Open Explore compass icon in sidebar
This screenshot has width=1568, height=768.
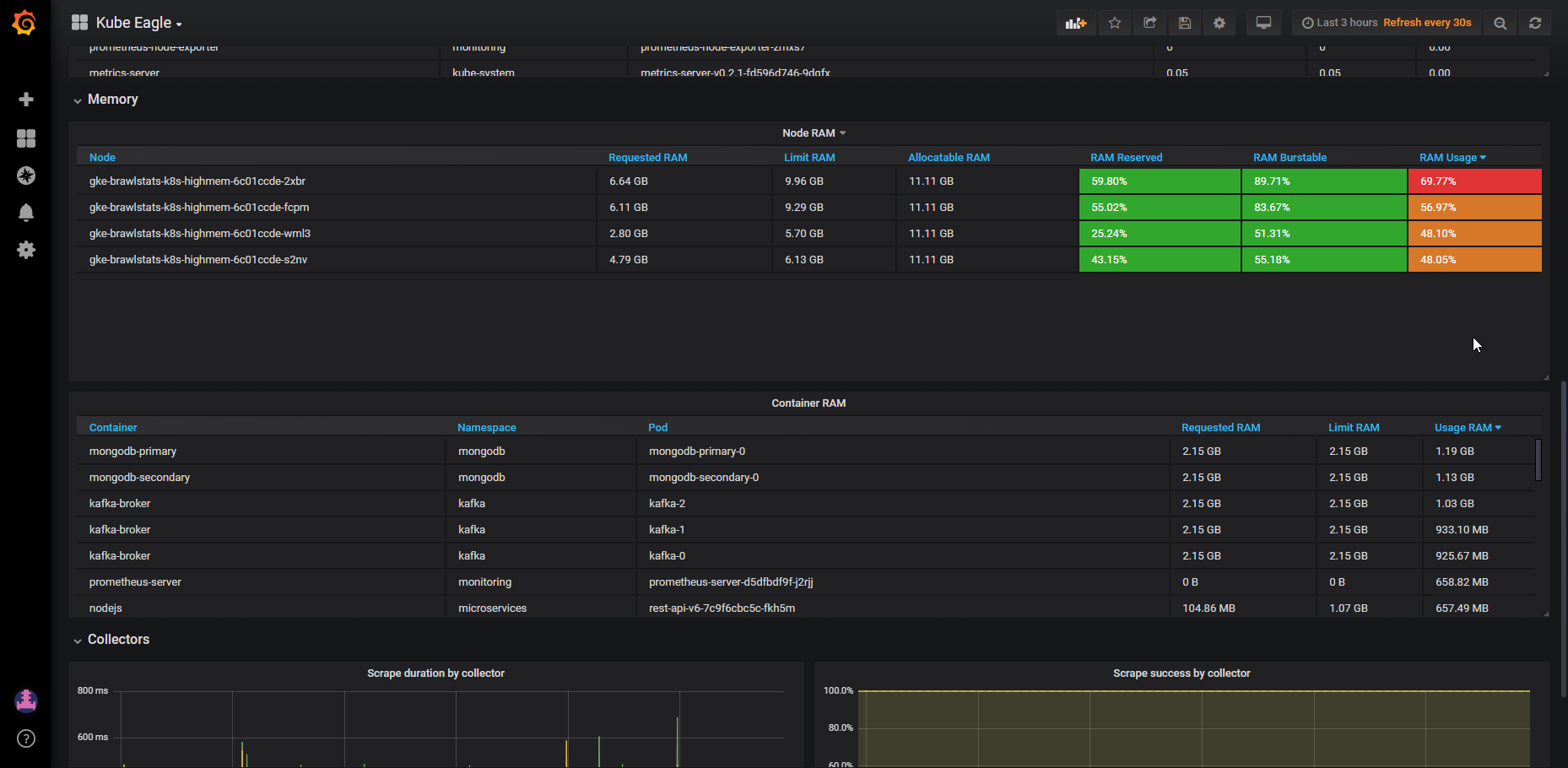coord(26,176)
